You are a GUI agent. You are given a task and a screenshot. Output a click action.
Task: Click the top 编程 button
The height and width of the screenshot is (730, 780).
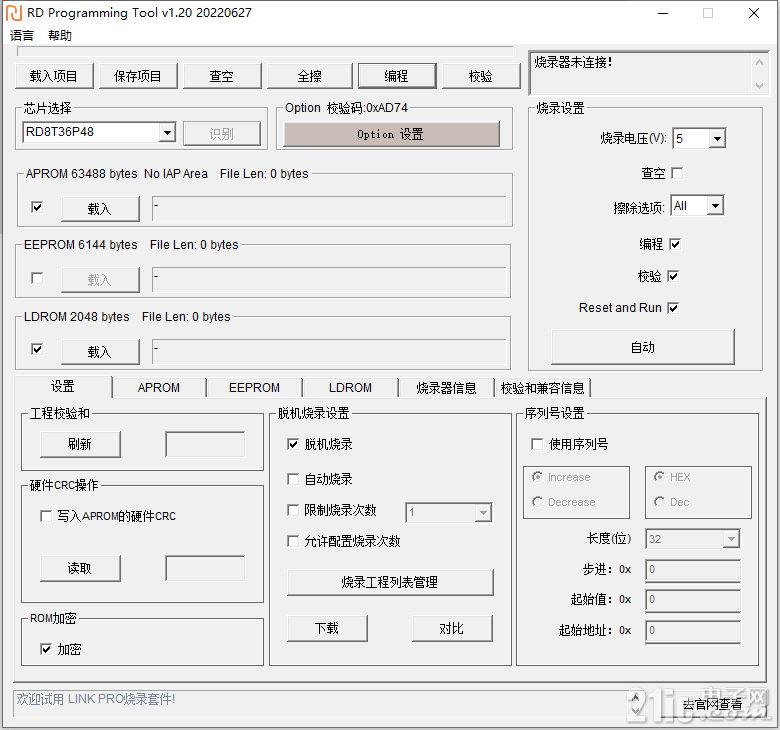[396, 76]
